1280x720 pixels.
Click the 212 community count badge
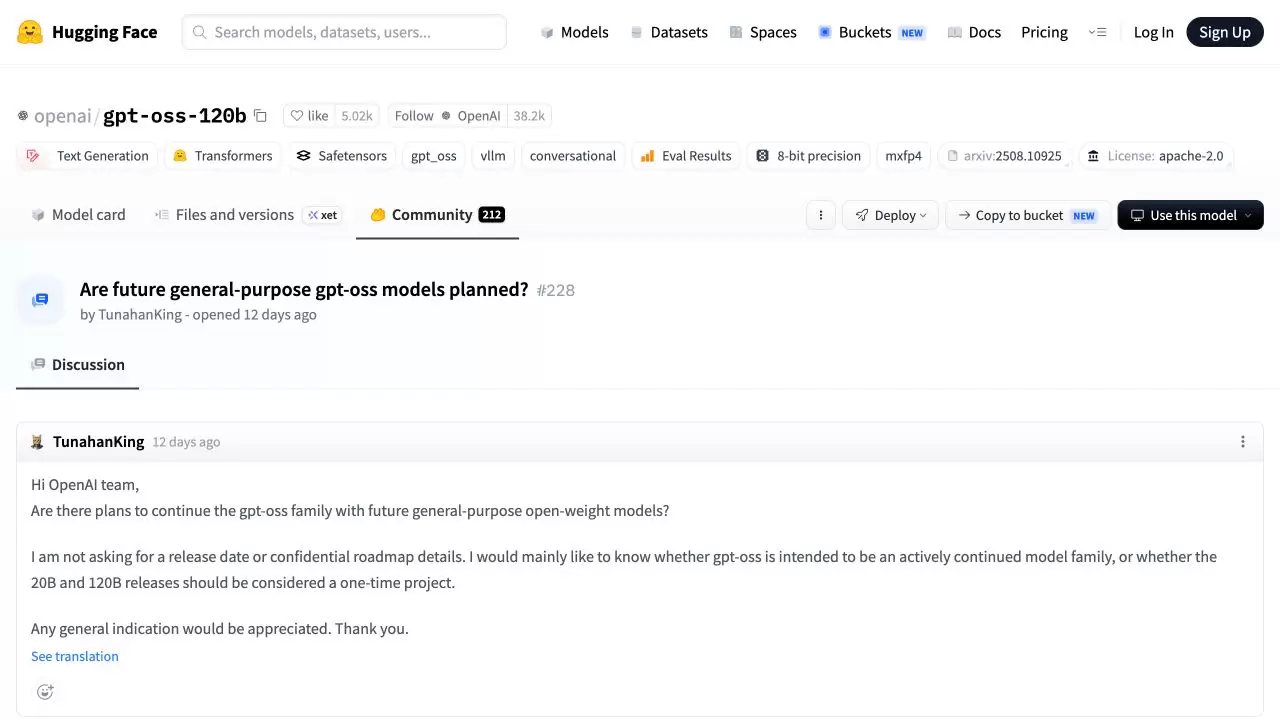pyautogui.click(x=491, y=215)
